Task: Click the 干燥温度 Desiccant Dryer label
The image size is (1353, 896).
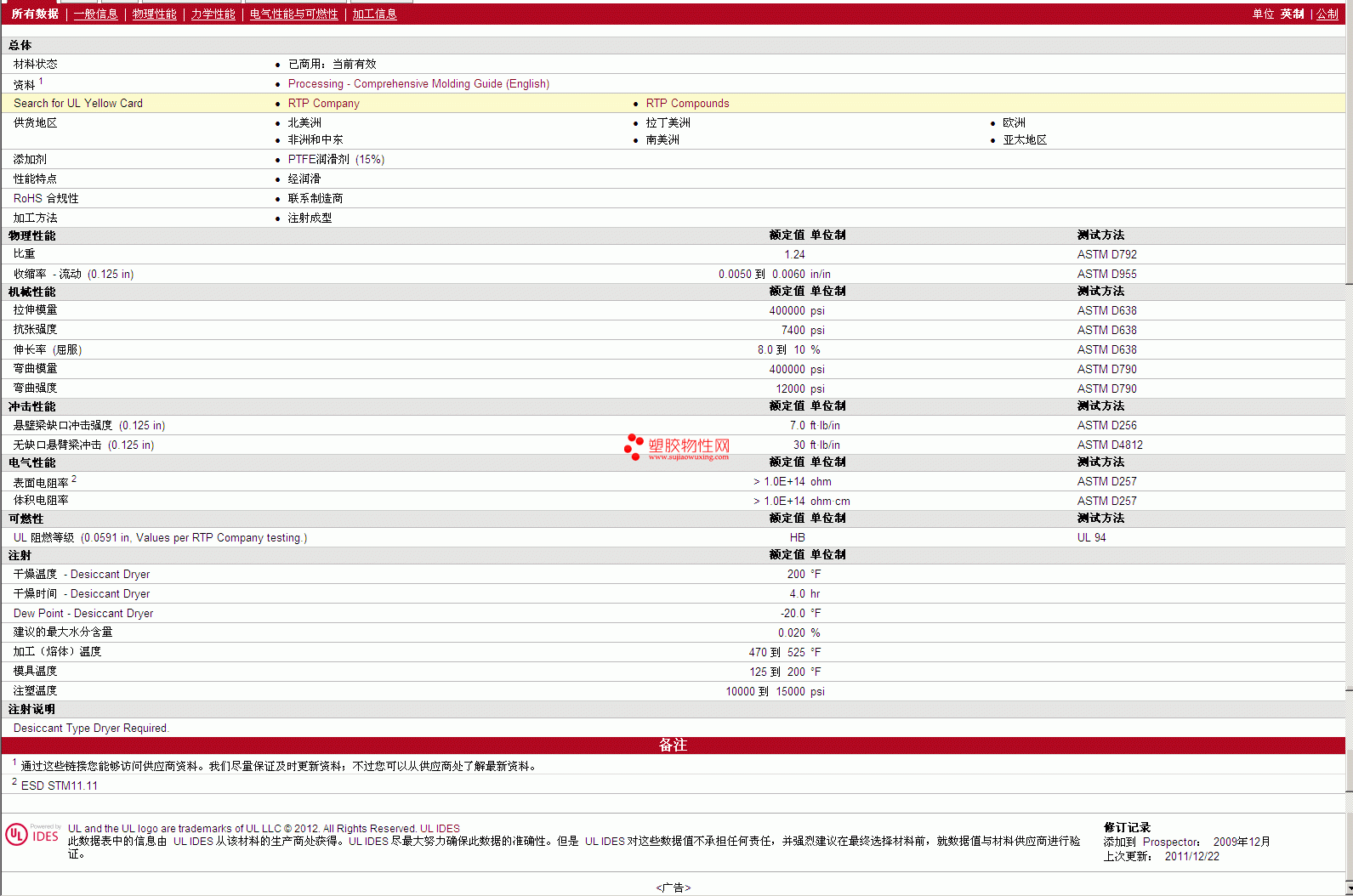Action: 82,574
